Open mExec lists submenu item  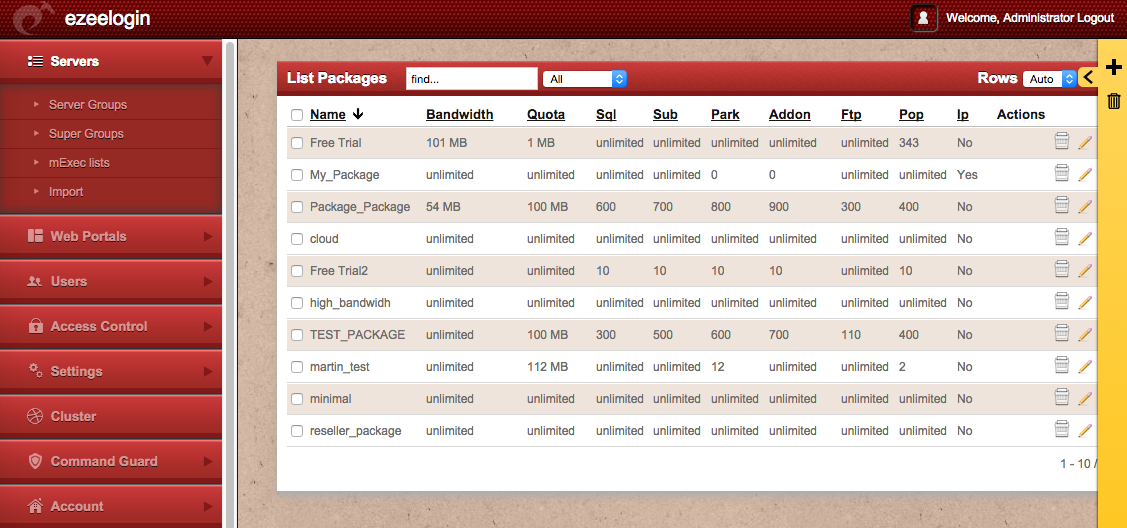pyautogui.click(x=79, y=163)
